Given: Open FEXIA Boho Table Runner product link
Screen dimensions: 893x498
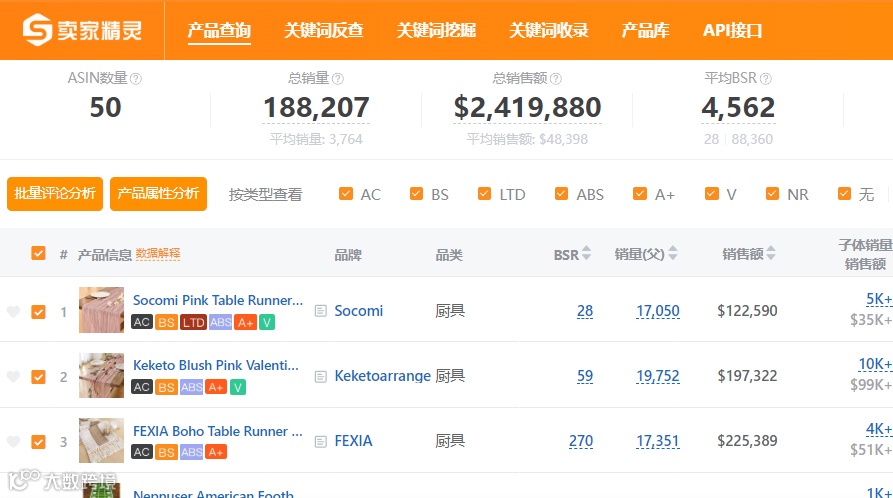Looking at the screenshot, I should pyautogui.click(x=218, y=431).
